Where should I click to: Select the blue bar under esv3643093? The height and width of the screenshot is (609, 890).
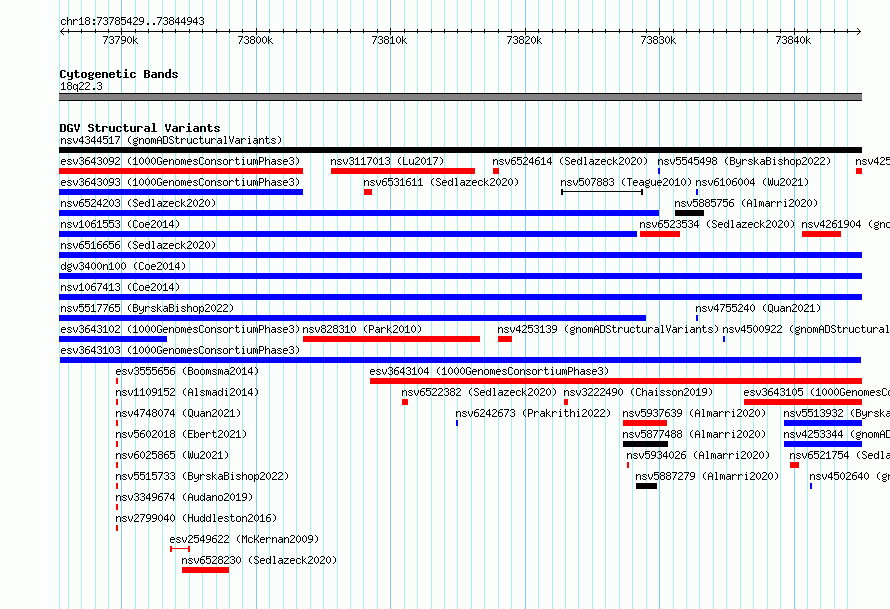click(x=181, y=192)
